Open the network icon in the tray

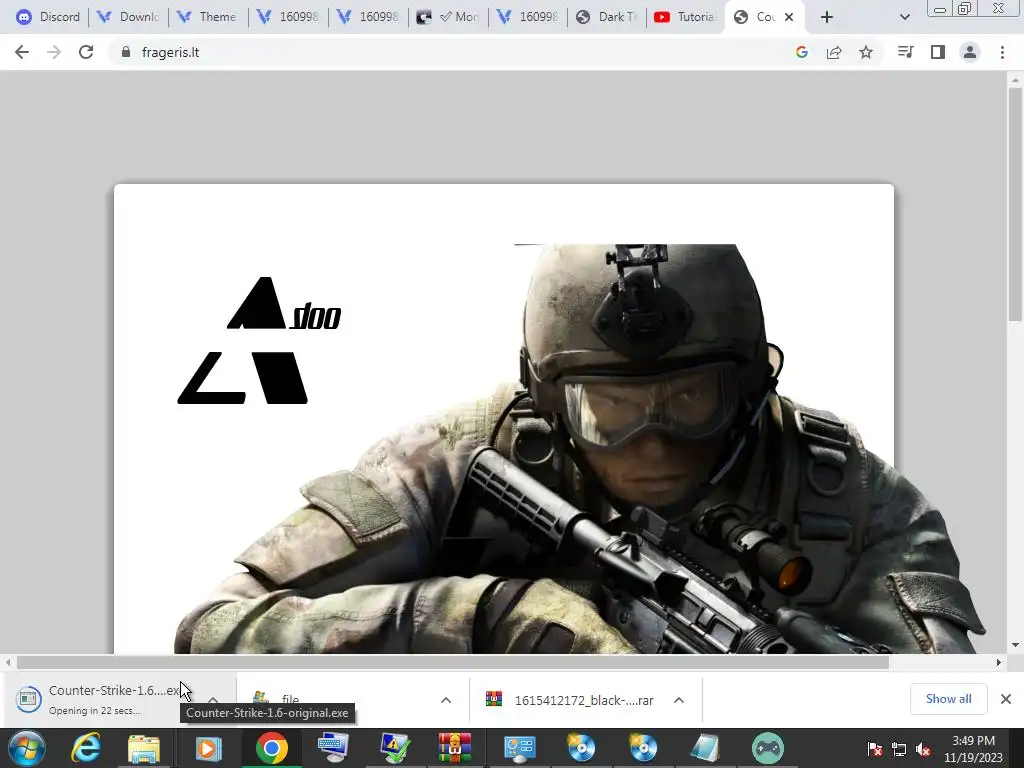click(899, 749)
